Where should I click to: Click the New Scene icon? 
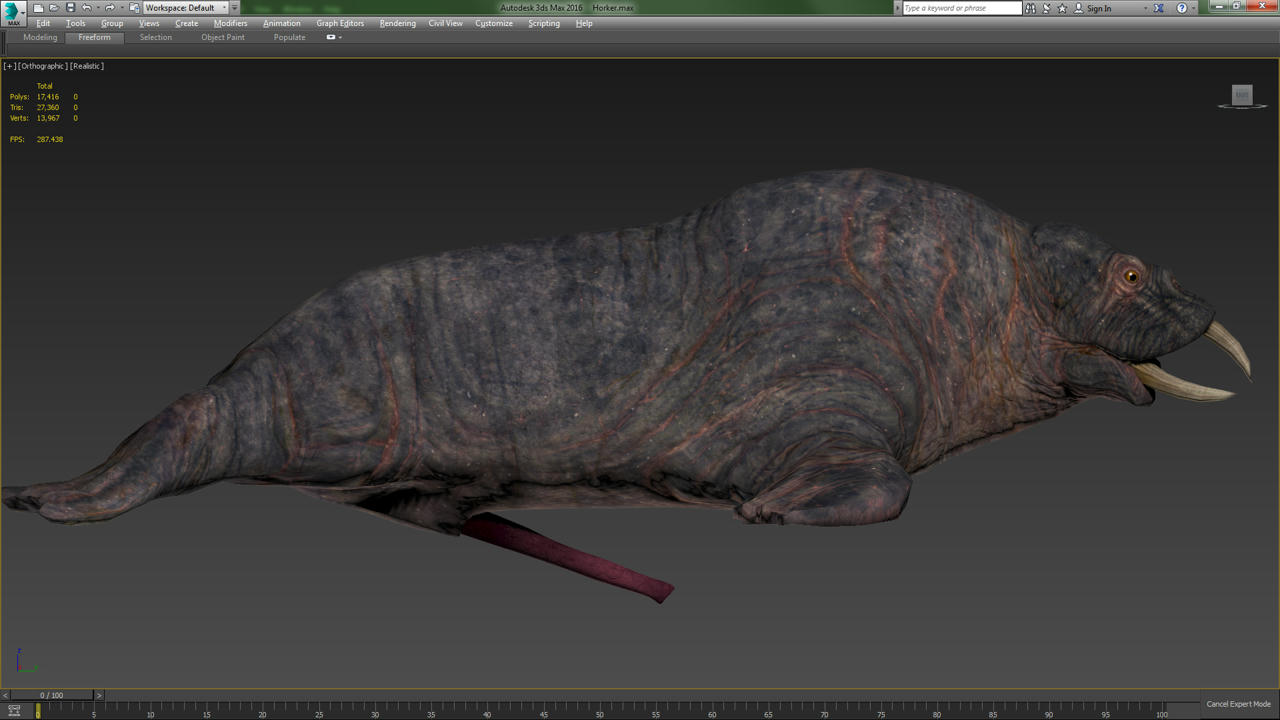(38, 8)
